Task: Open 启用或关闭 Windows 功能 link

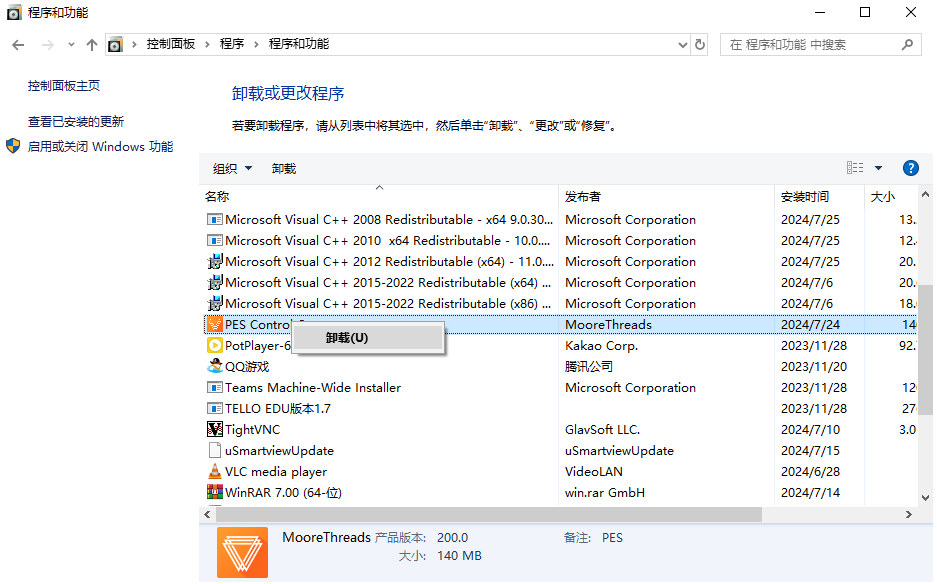Action: click(x=100, y=146)
